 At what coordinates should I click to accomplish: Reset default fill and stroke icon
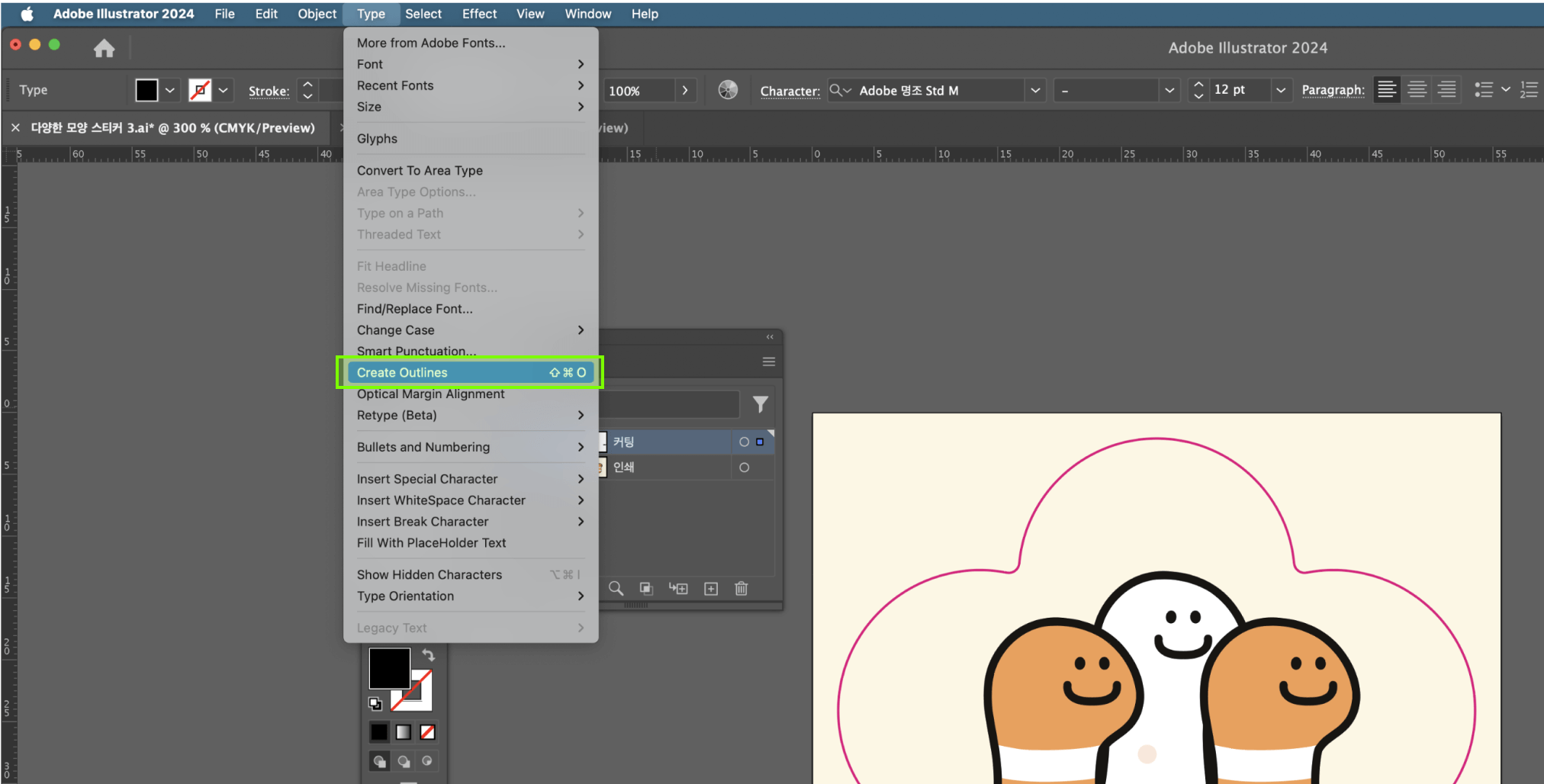point(375,703)
